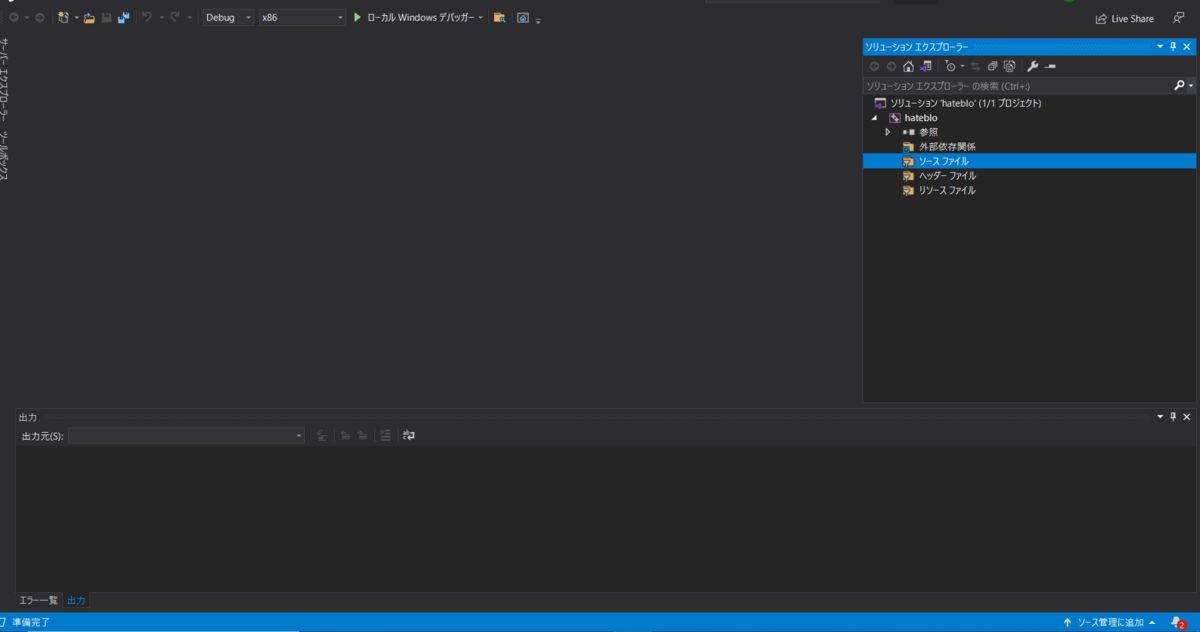Go to next message icon in Output
Screen dimensions: 1200x632
pos(362,435)
